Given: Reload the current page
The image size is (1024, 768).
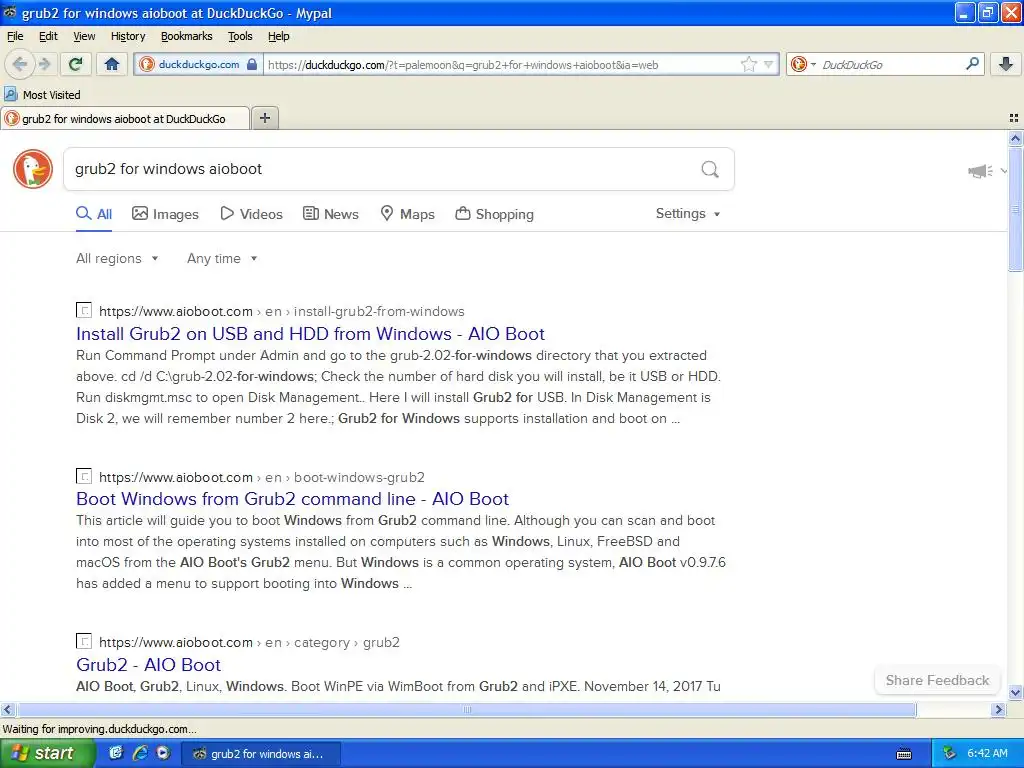Looking at the screenshot, I should [75, 64].
